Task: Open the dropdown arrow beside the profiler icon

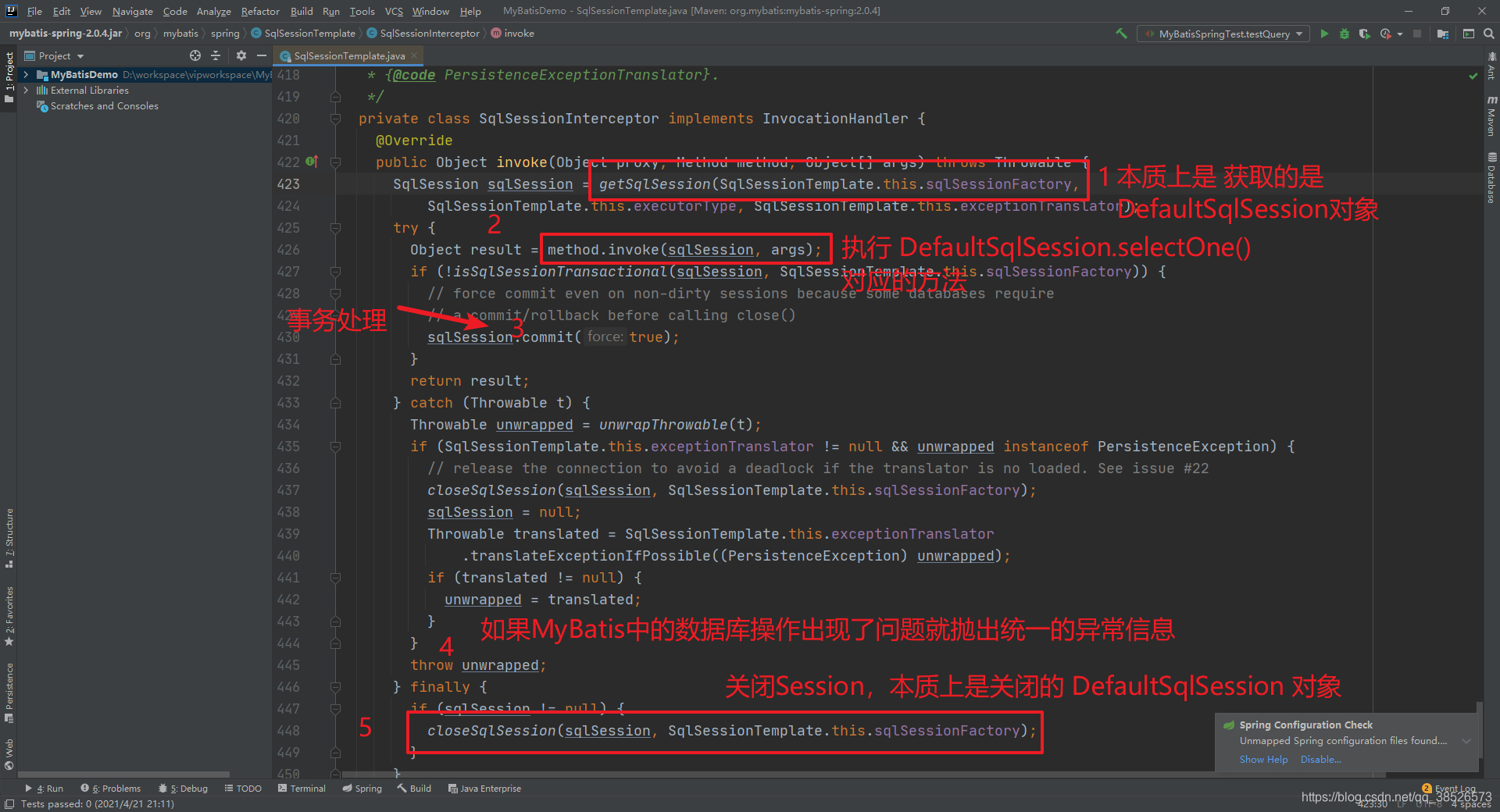Action: pyautogui.click(x=1400, y=34)
